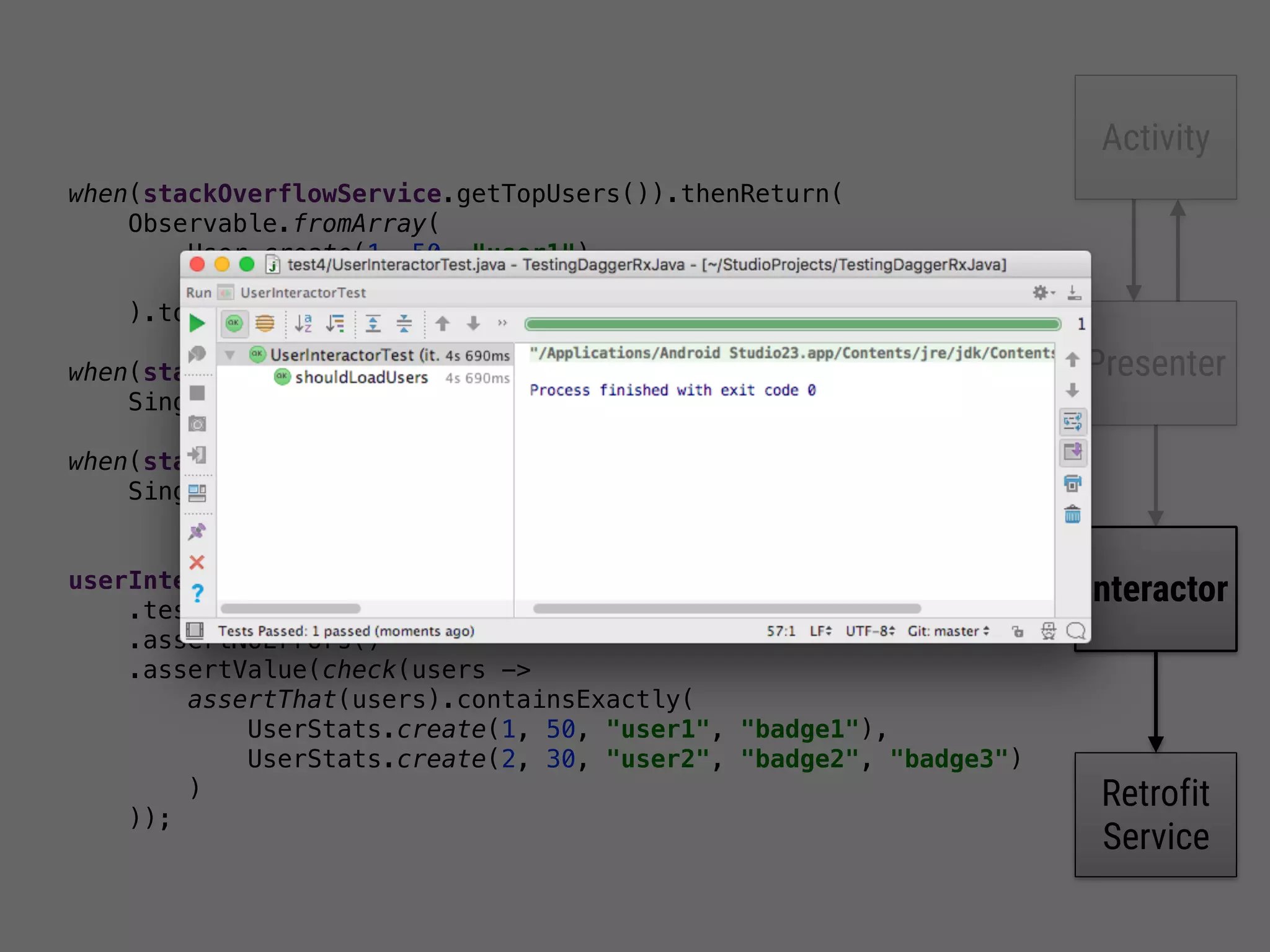Click the green Run test button
The image size is (1270, 952).
click(x=197, y=323)
